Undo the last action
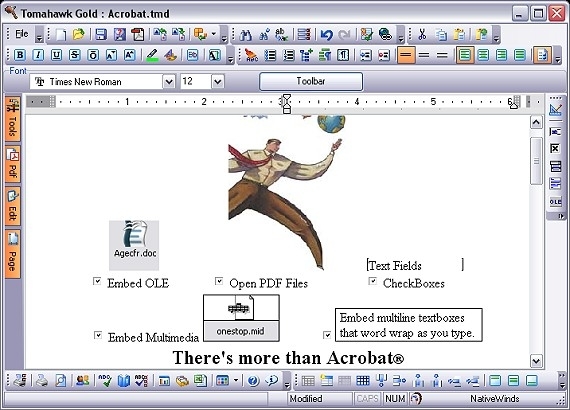The width and height of the screenshot is (570, 410). (326, 35)
